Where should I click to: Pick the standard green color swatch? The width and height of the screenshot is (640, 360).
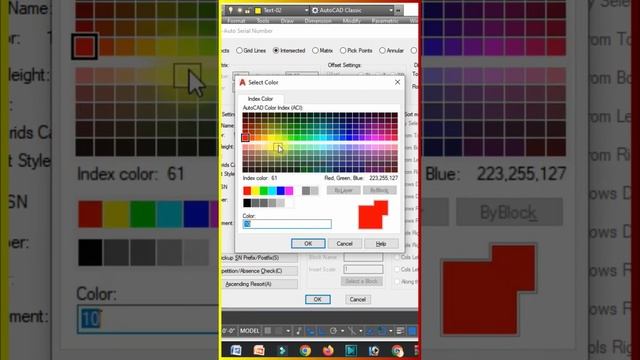(x=264, y=191)
